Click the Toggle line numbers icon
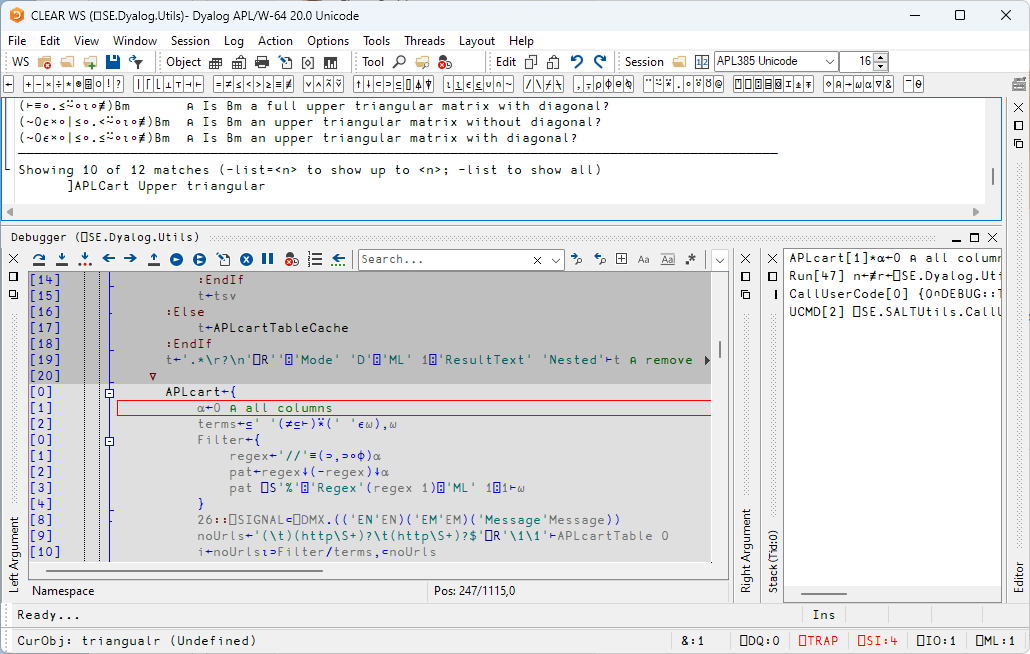 click(x=315, y=259)
